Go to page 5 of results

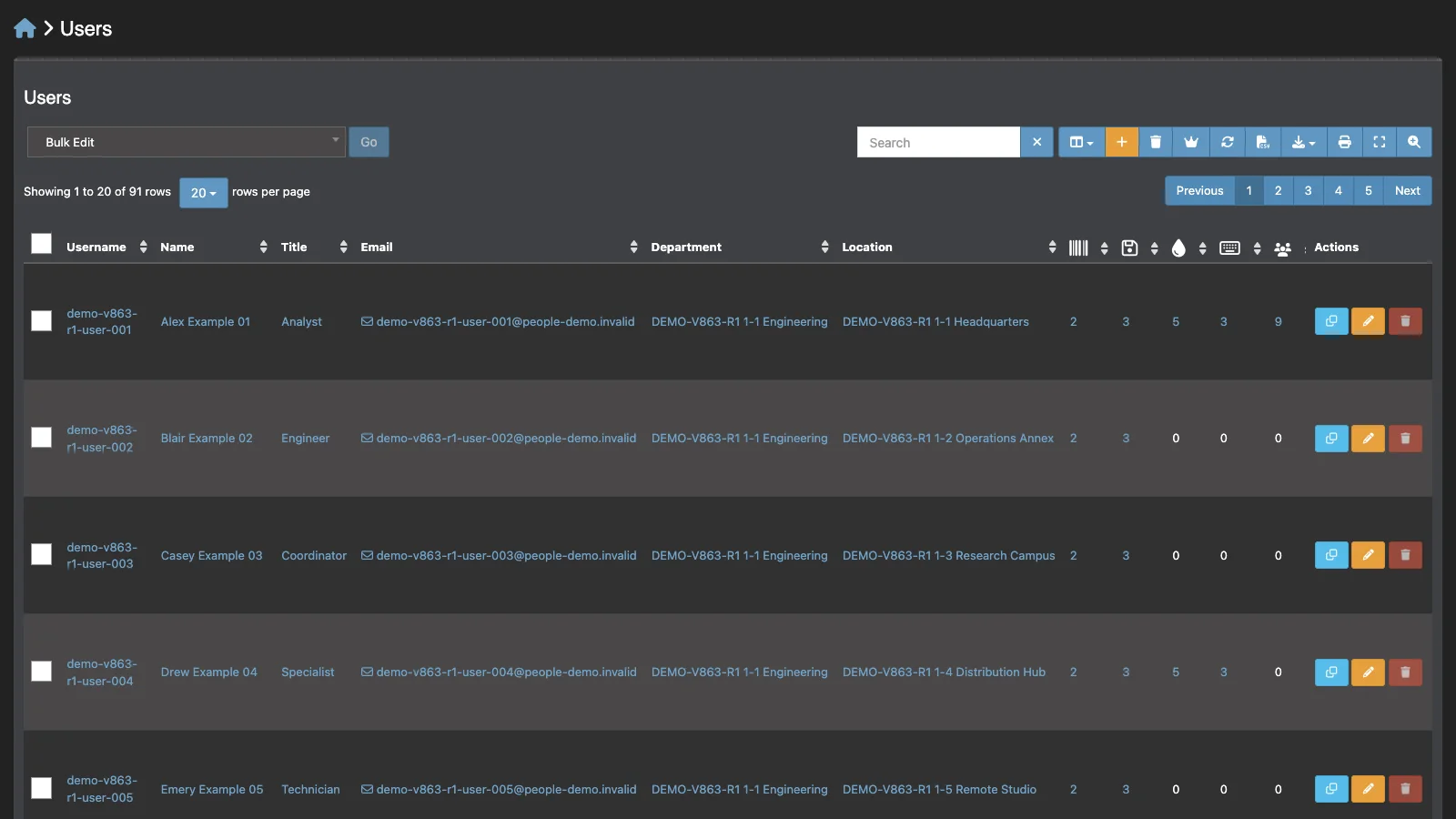click(1368, 191)
